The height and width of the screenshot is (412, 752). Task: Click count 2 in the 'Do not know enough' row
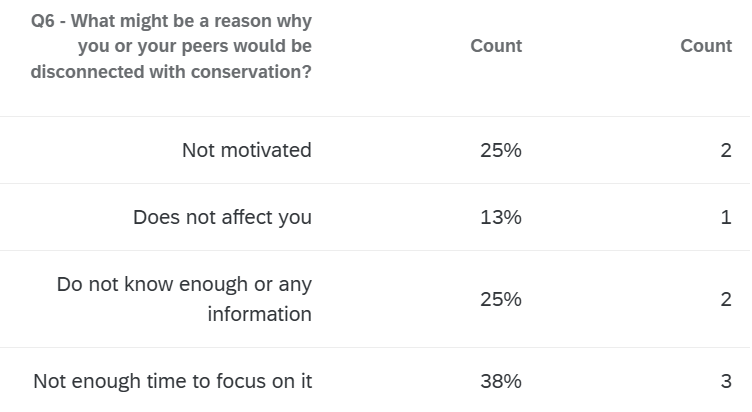click(x=726, y=299)
